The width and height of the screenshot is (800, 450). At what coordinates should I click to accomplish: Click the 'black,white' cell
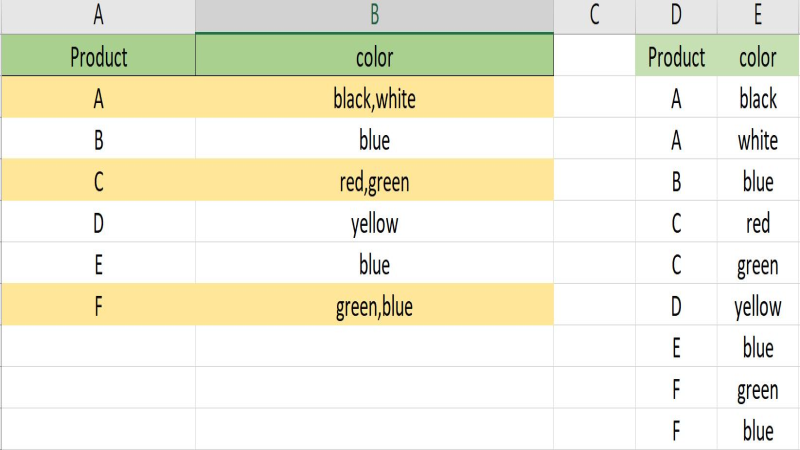tap(374, 97)
